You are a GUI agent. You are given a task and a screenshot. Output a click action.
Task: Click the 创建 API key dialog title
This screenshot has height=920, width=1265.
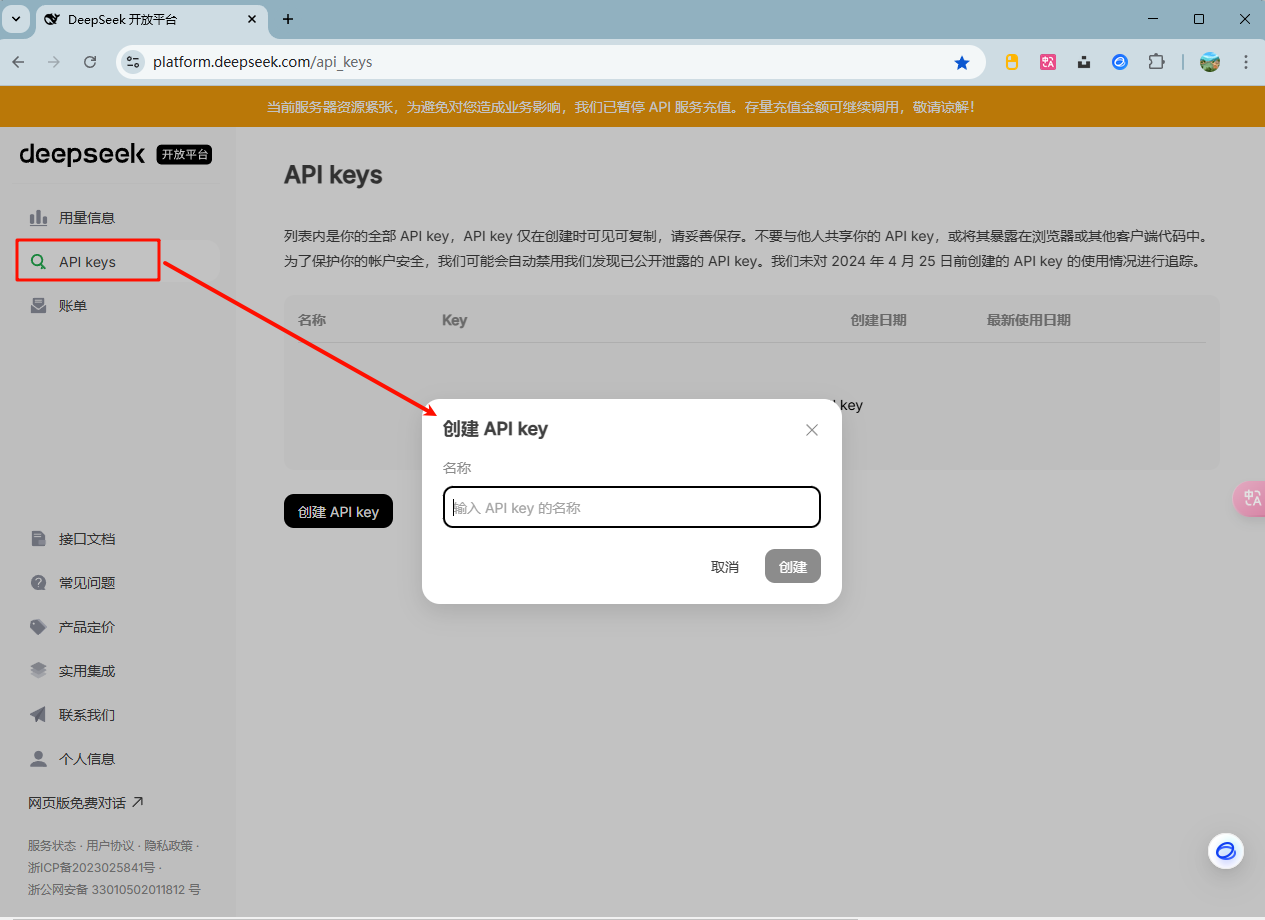pos(495,429)
